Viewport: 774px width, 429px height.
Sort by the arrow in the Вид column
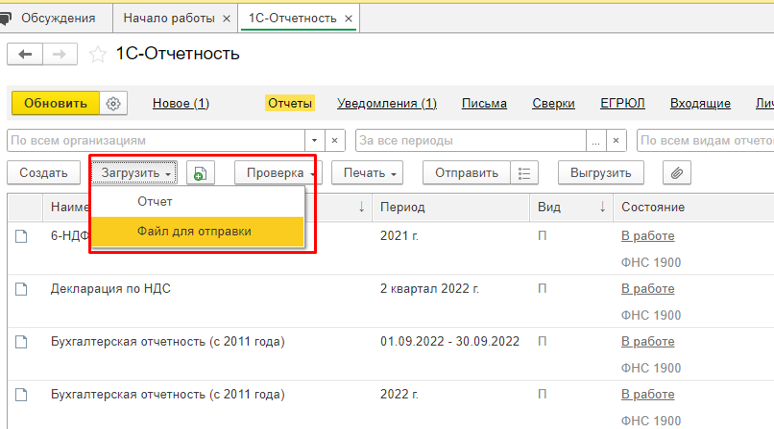click(x=602, y=207)
